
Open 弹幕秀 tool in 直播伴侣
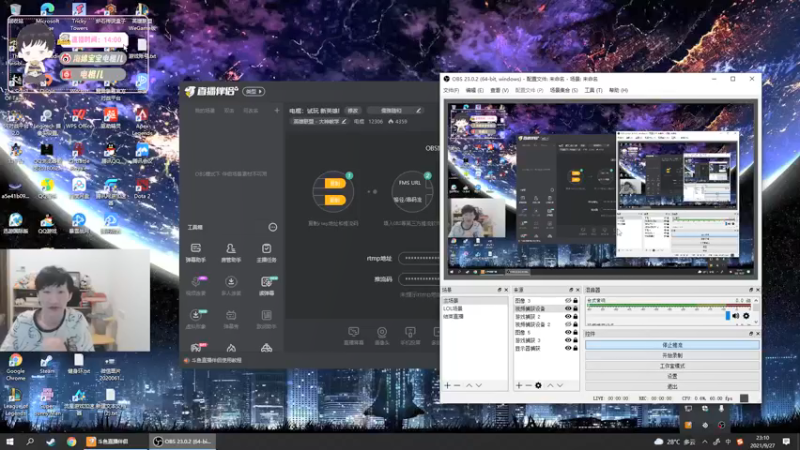tap(231, 319)
